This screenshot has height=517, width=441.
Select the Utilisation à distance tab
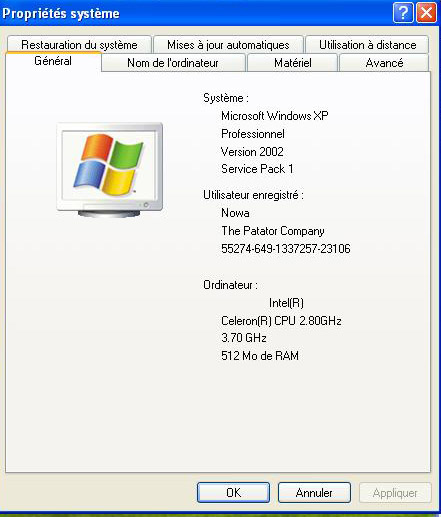click(x=367, y=45)
